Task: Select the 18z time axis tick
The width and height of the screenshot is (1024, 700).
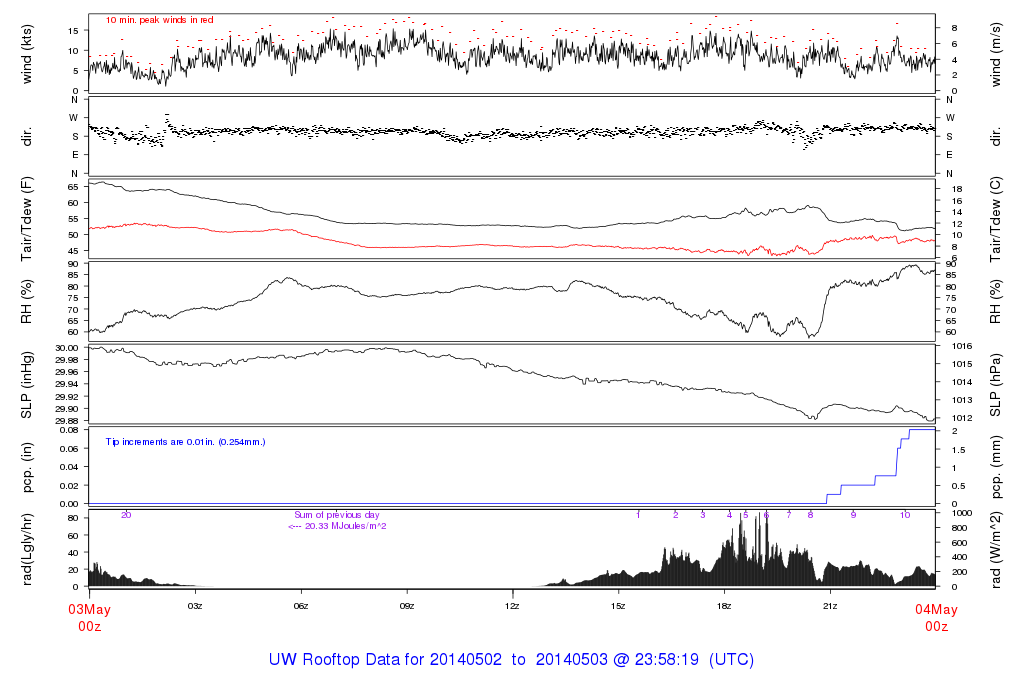Action: [x=724, y=606]
